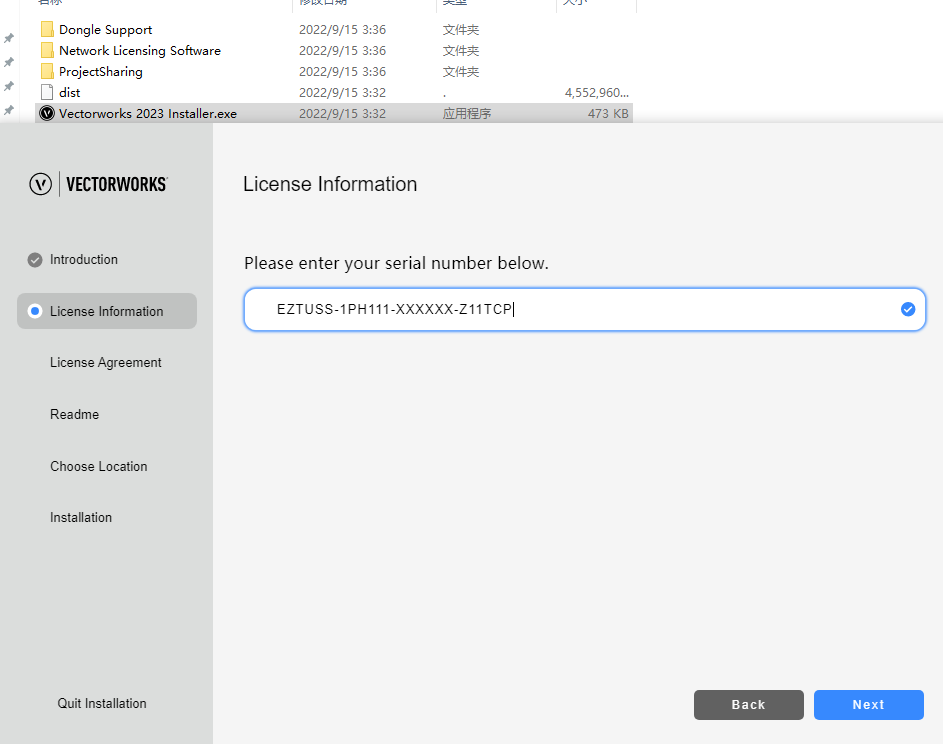The image size is (943, 744).
Task: Click the 473 KB size cell
Action: 608,114
